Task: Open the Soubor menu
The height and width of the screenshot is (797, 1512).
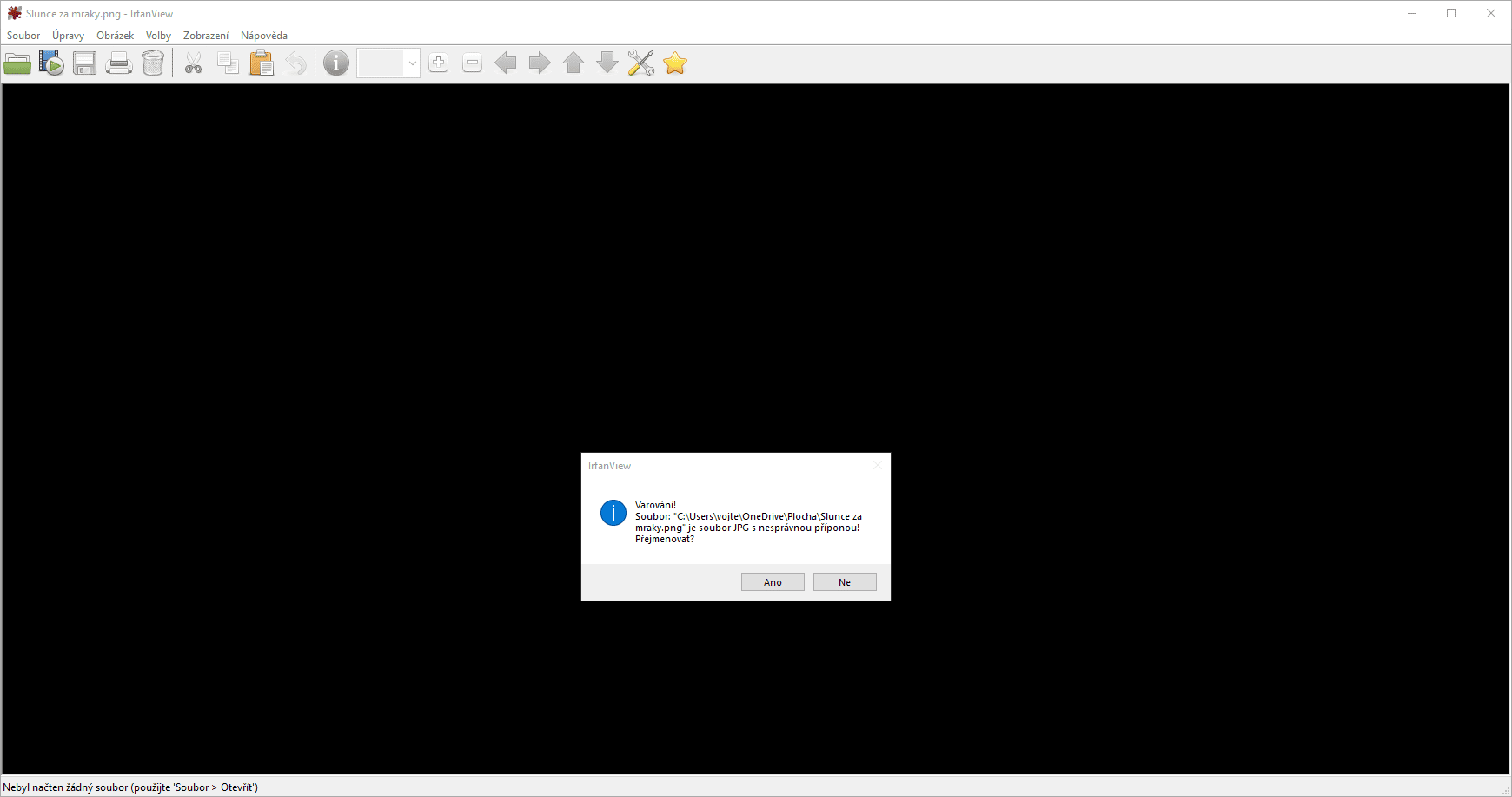Action: [x=23, y=36]
